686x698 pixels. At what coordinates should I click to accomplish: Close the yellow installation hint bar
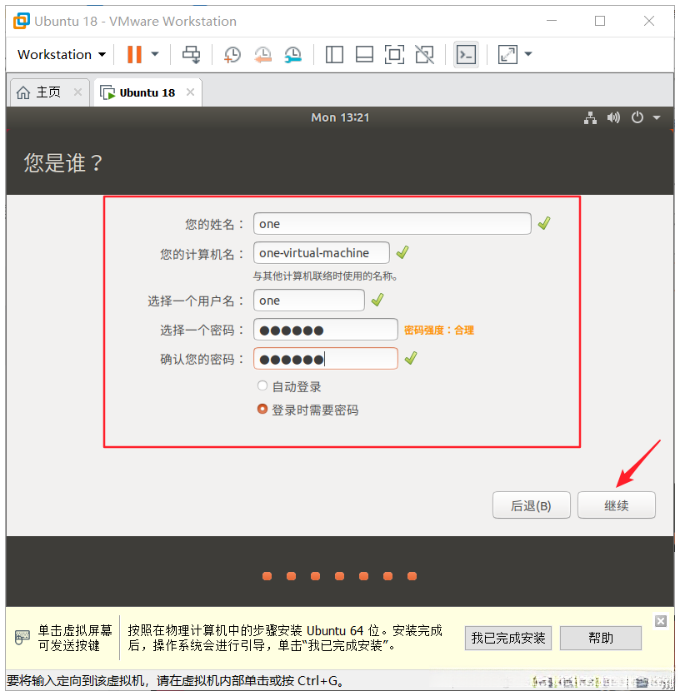pos(661,621)
